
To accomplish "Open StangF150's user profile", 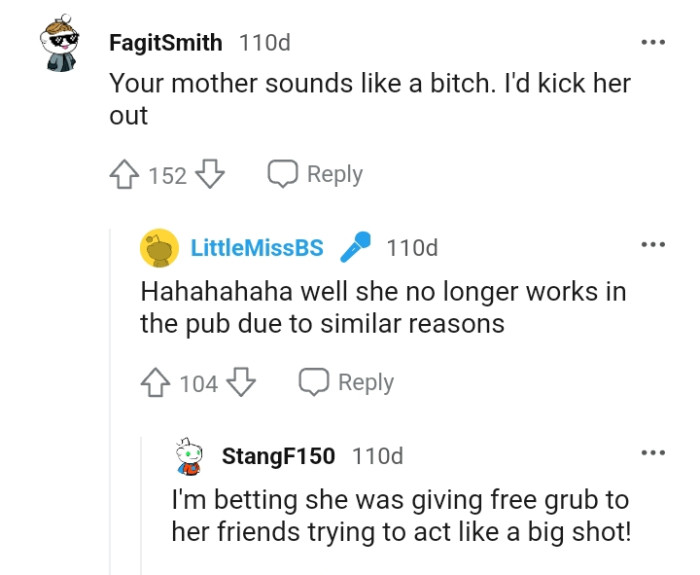I will click(278, 456).
